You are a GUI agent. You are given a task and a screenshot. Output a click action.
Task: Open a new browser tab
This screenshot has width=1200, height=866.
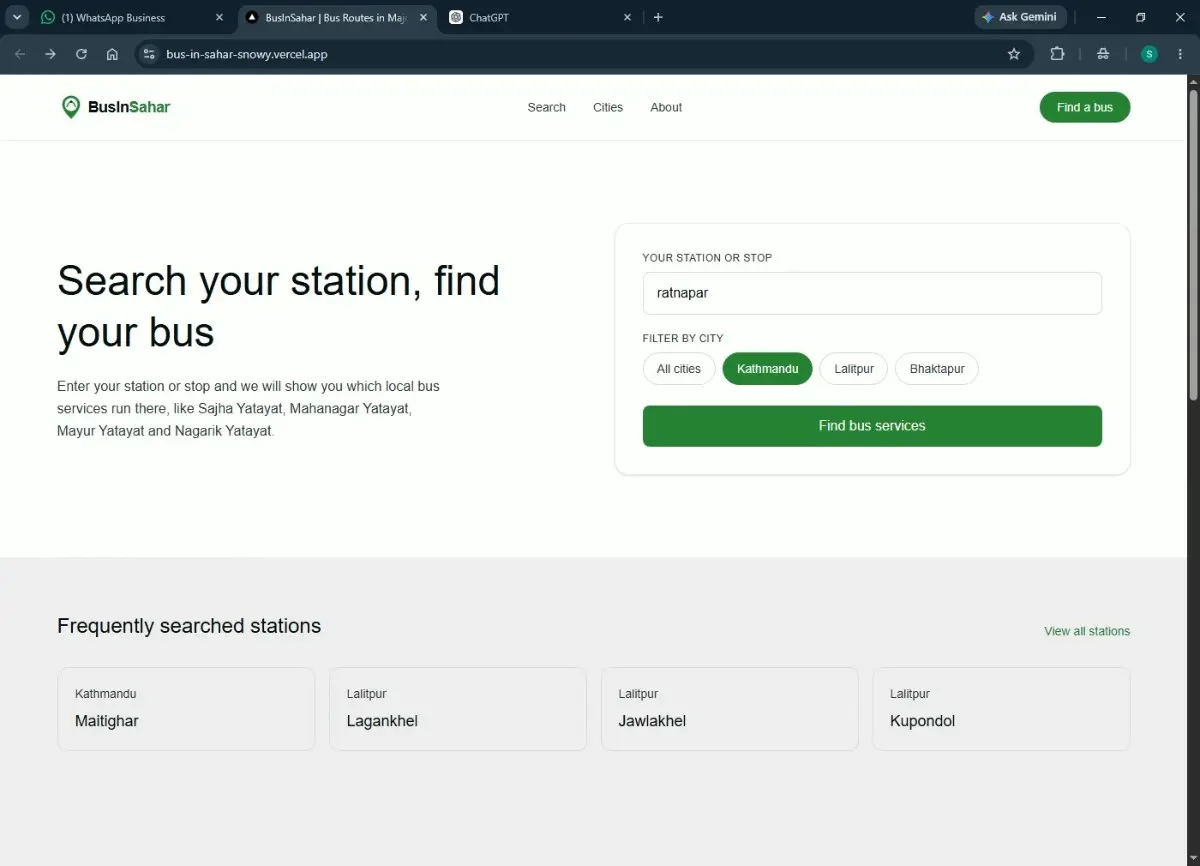(x=658, y=17)
